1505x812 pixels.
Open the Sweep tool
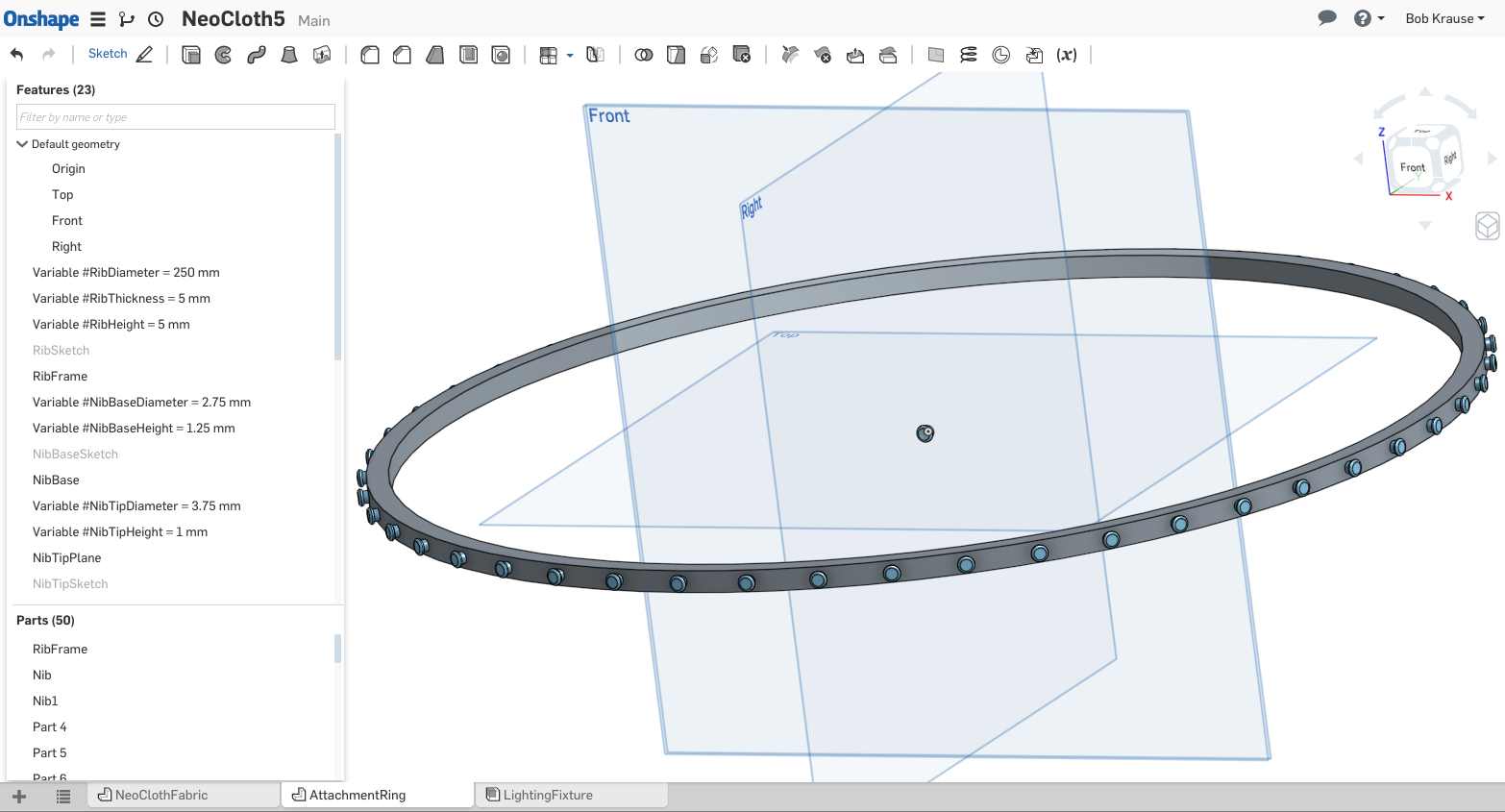(256, 55)
